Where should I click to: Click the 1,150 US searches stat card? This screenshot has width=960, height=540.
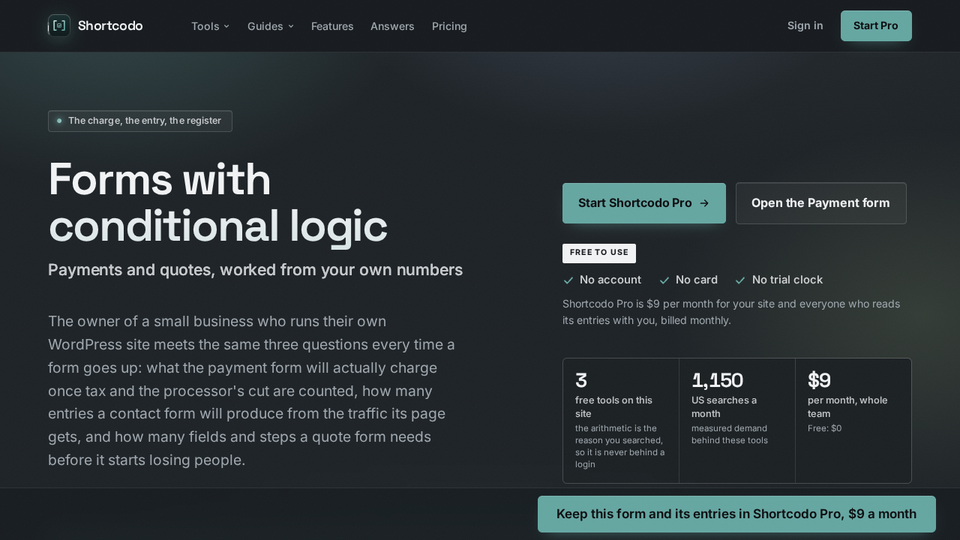[737, 421]
